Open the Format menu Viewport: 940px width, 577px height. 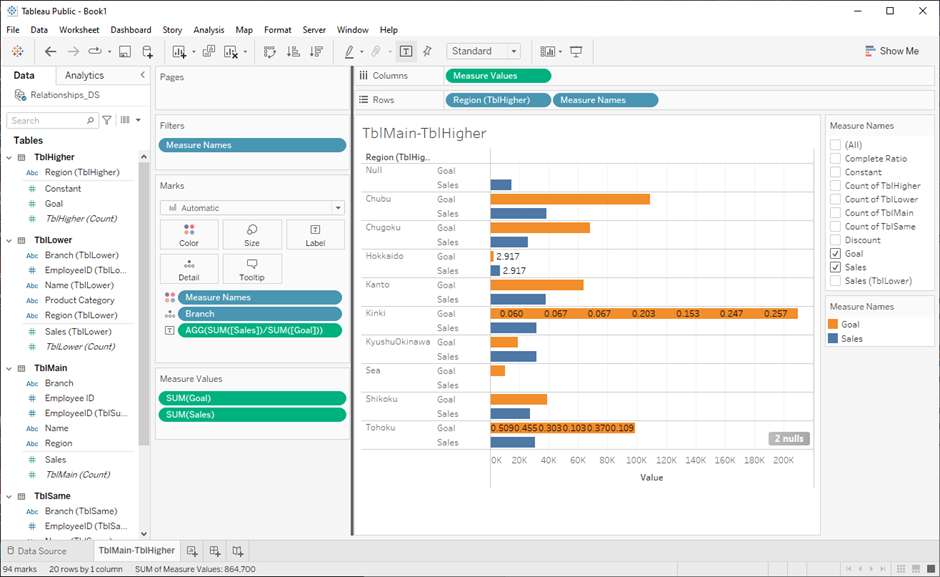click(278, 29)
